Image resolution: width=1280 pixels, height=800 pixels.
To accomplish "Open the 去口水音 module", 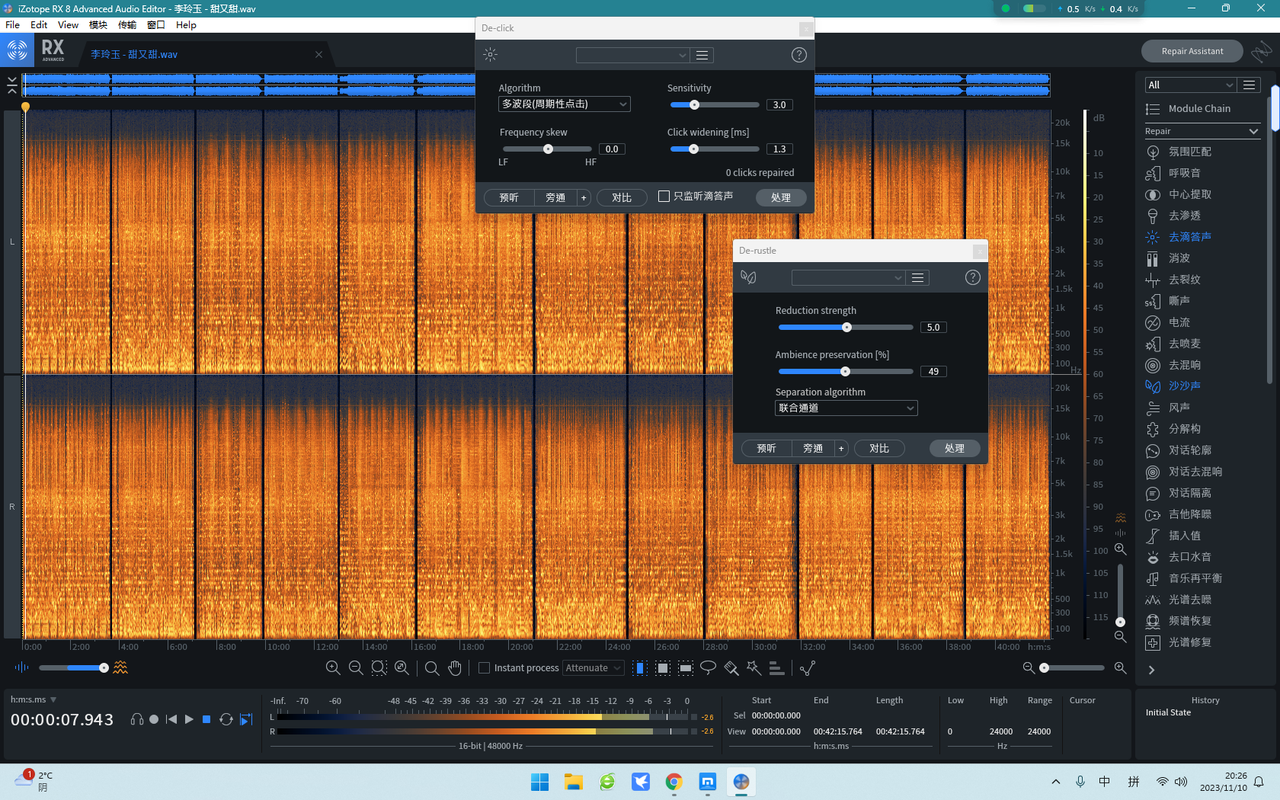I will coord(1190,557).
